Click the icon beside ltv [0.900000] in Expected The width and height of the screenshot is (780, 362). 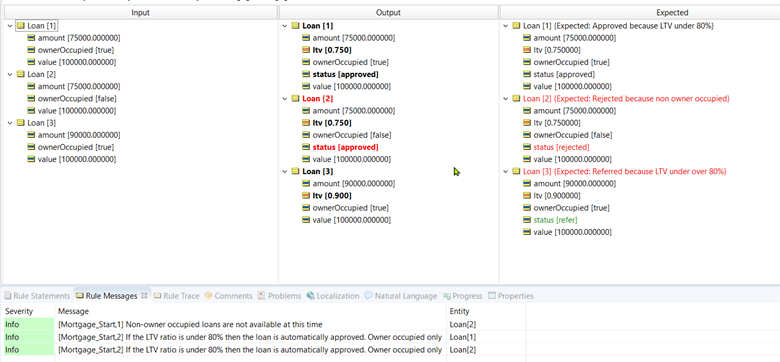[527, 196]
